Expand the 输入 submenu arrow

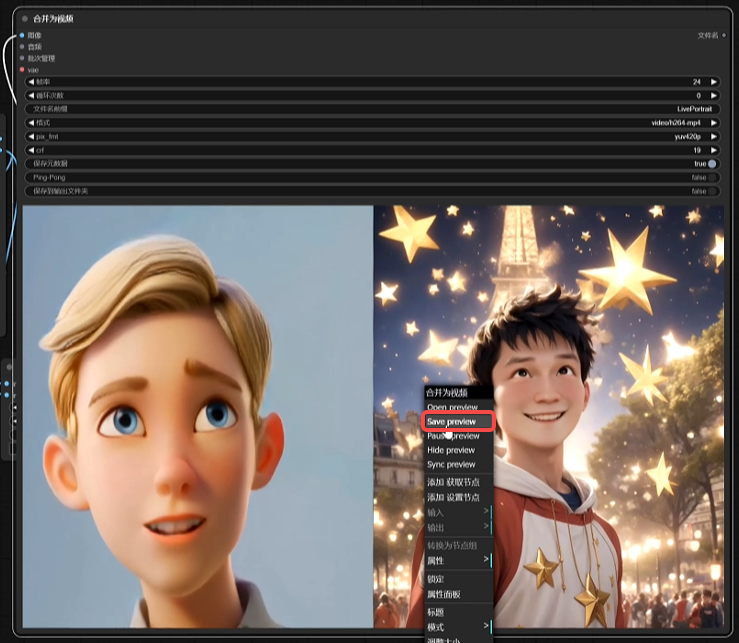point(486,511)
